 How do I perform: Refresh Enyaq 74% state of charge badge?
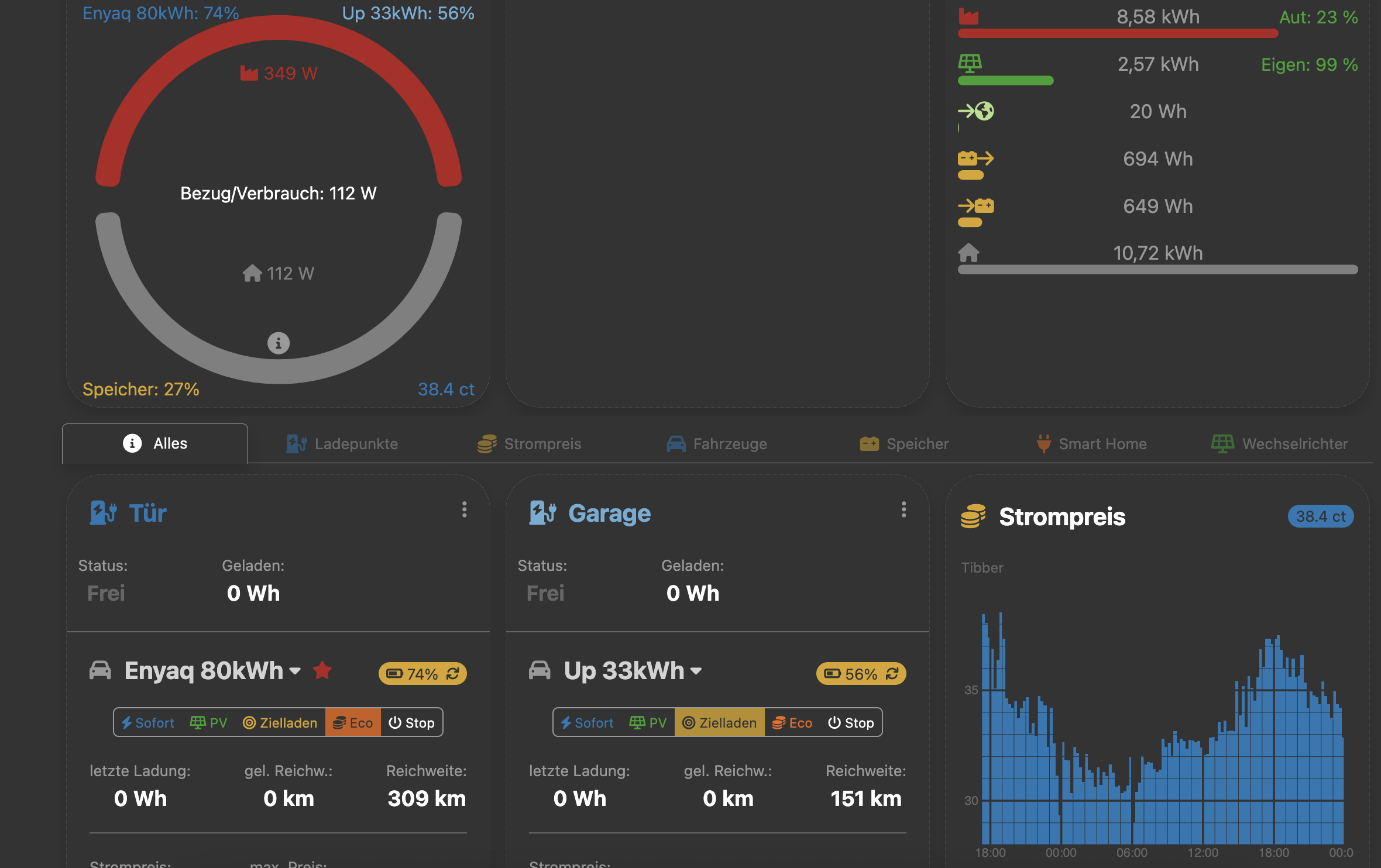tap(453, 674)
